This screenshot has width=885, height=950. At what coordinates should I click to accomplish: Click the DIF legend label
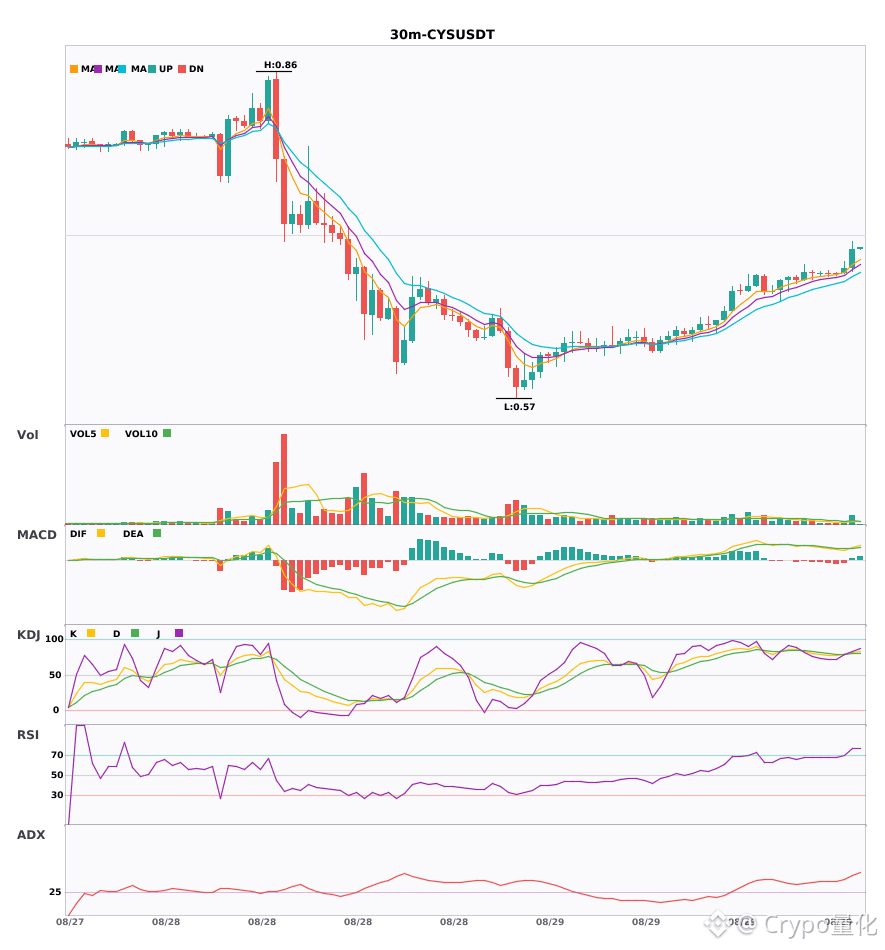click(78, 534)
